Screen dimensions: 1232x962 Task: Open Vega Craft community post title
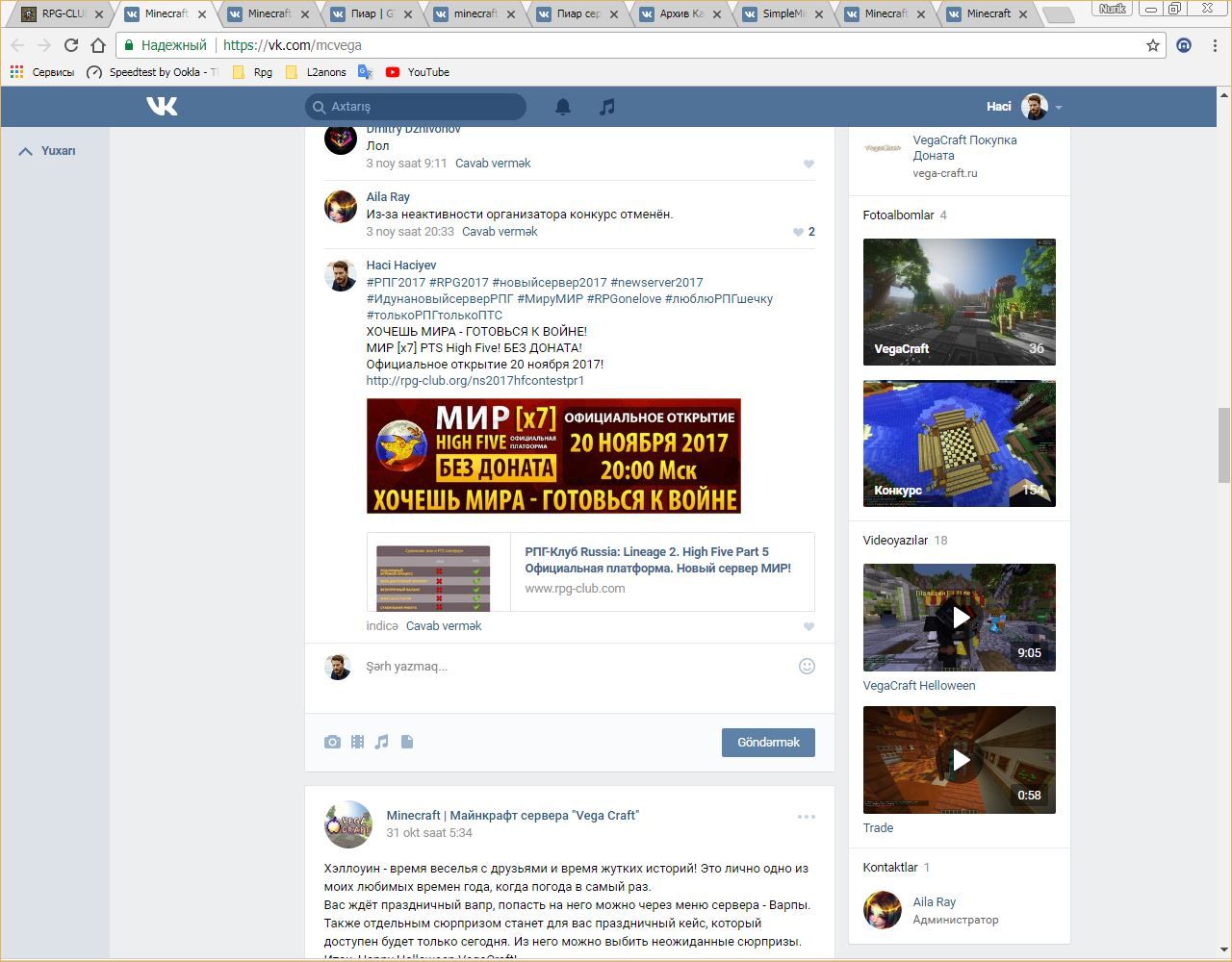(513, 816)
